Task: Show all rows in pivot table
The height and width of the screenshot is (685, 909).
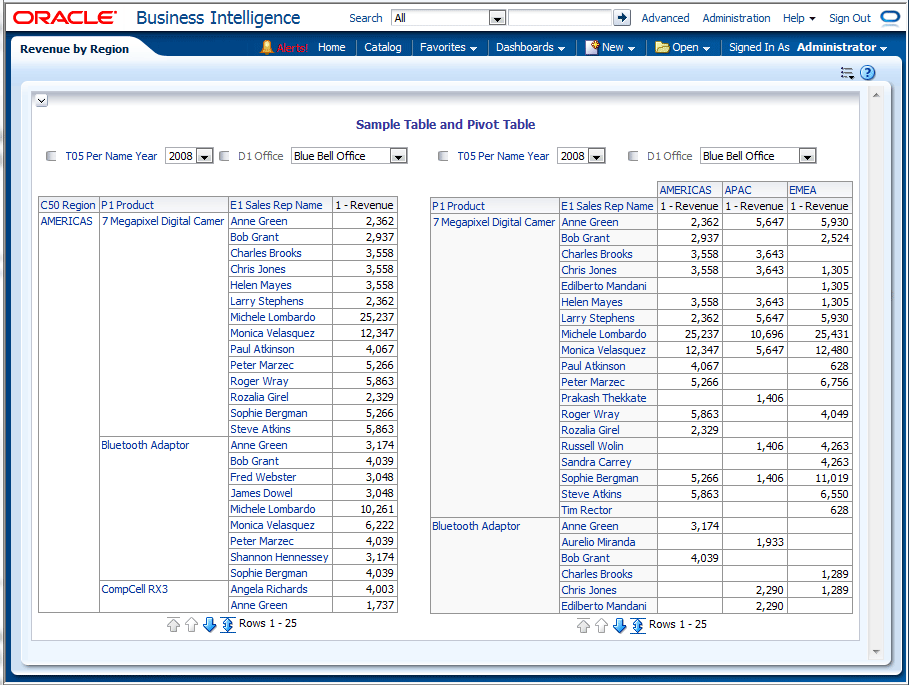Action: click(637, 626)
